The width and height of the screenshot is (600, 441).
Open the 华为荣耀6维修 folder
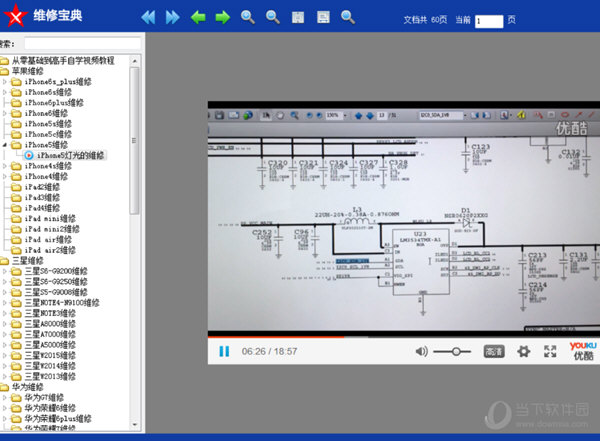point(50,408)
